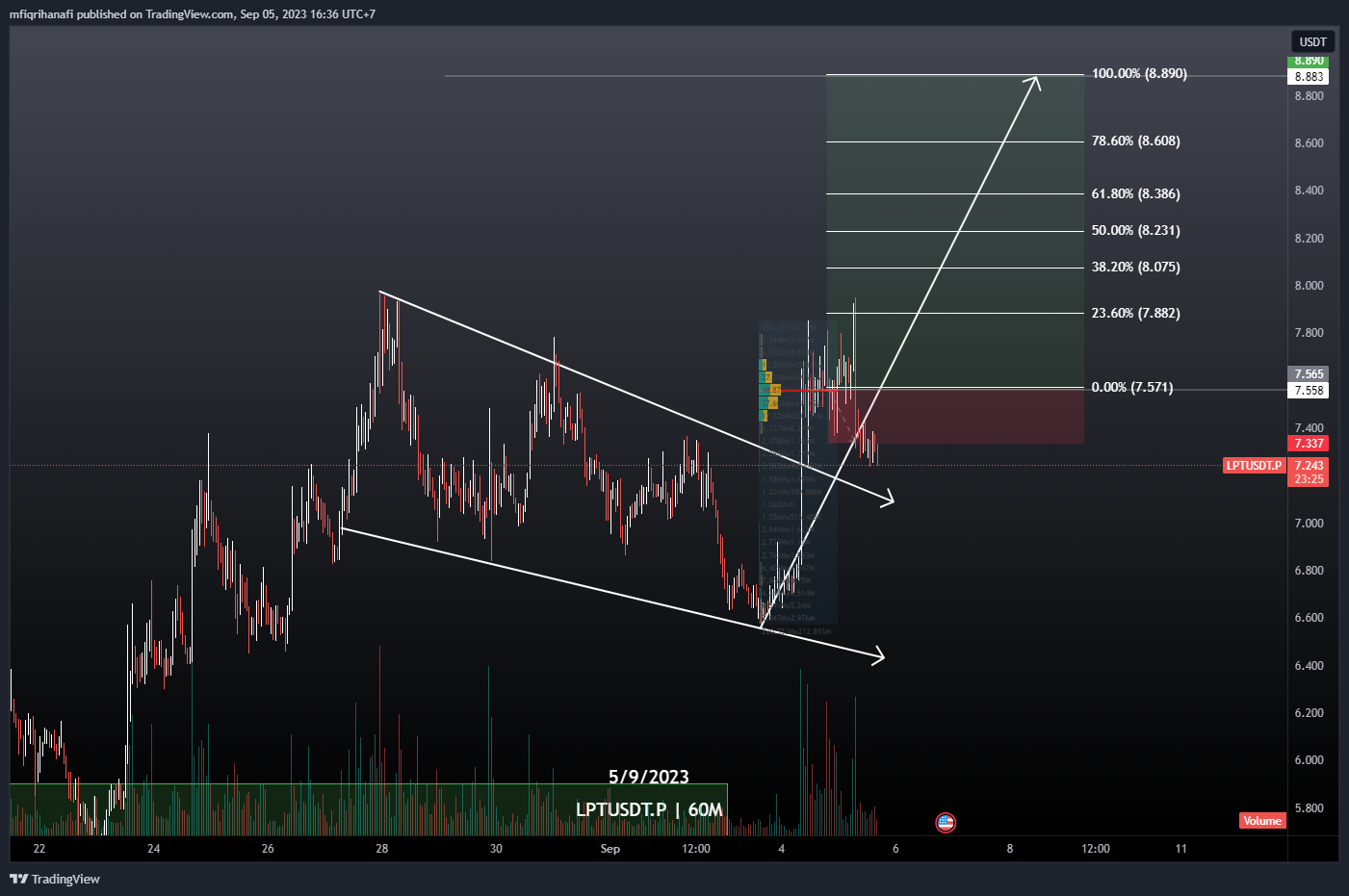Viewport: 1349px width, 896px height.
Task: Open the USDT currency selector
Action: click(1312, 41)
